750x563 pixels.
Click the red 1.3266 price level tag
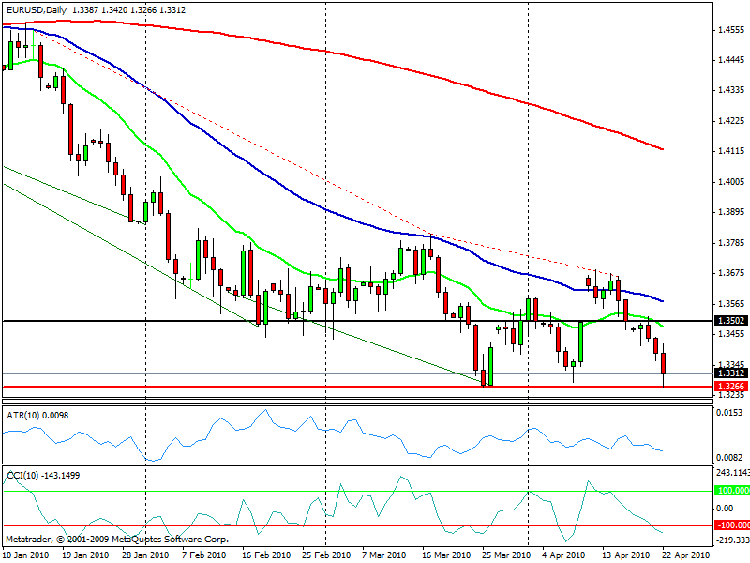pyautogui.click(x=729, y=386)
